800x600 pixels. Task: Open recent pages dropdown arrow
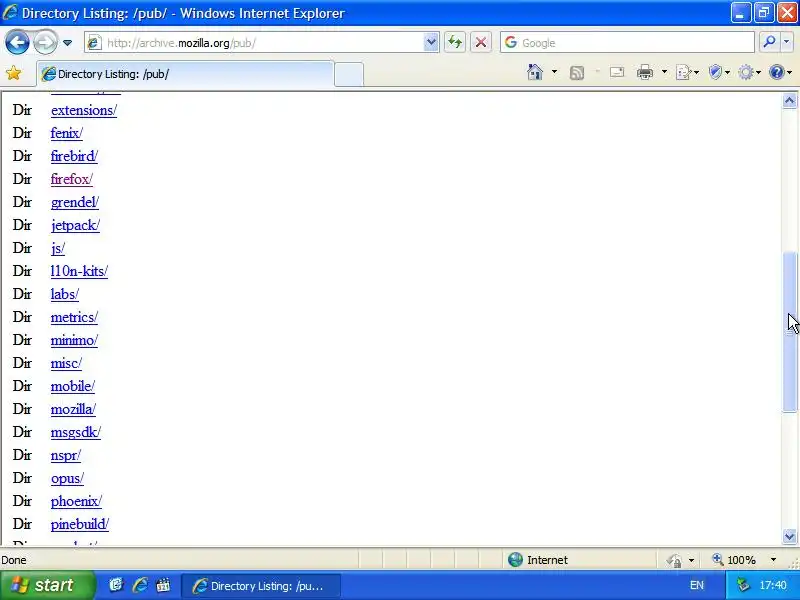[x=67, y=43]
